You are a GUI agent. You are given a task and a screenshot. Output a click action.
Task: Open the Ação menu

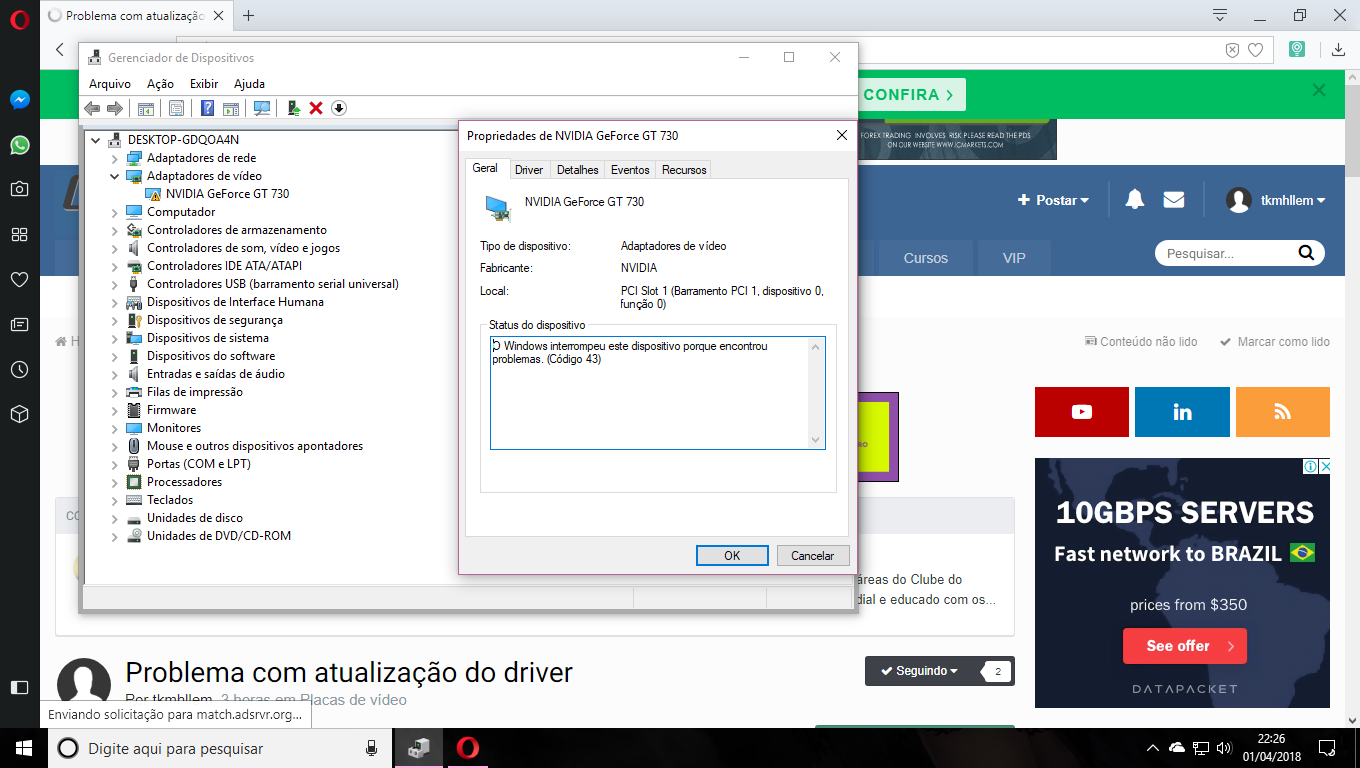point(160,84)
